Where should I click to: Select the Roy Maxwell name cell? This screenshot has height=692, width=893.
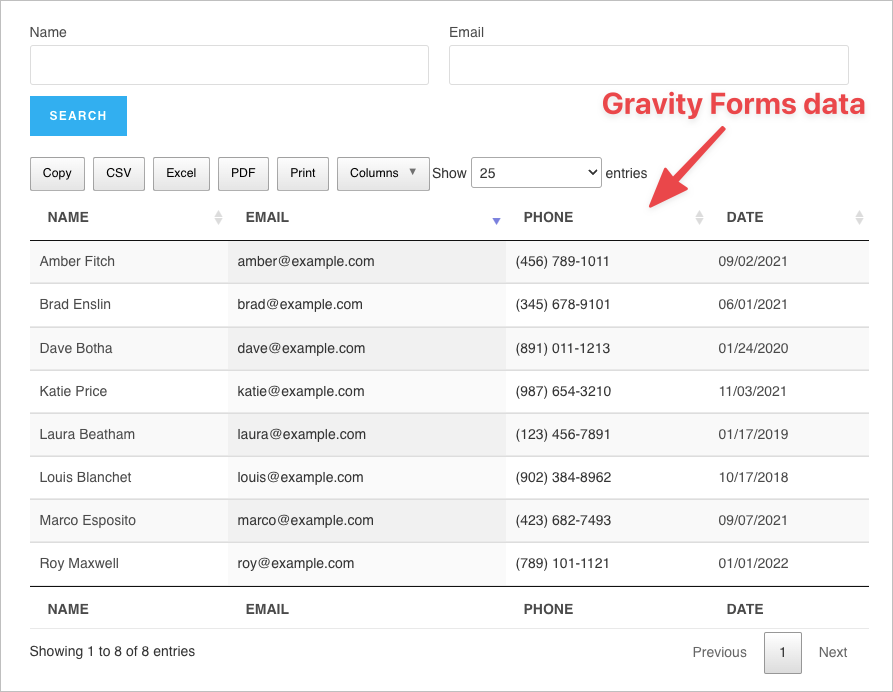click(x=129, y=564)
